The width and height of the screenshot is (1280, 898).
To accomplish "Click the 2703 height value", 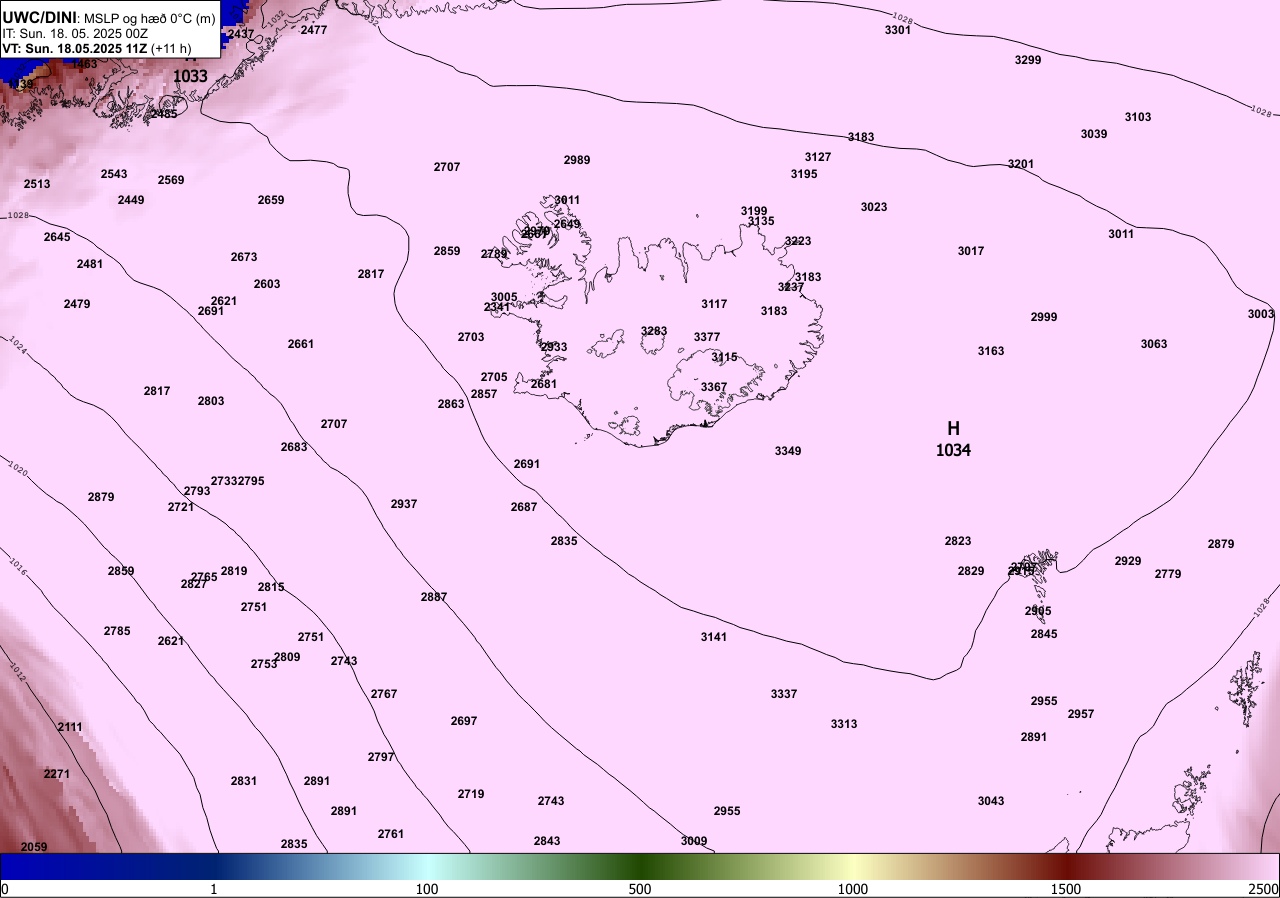I will (471, 337).
